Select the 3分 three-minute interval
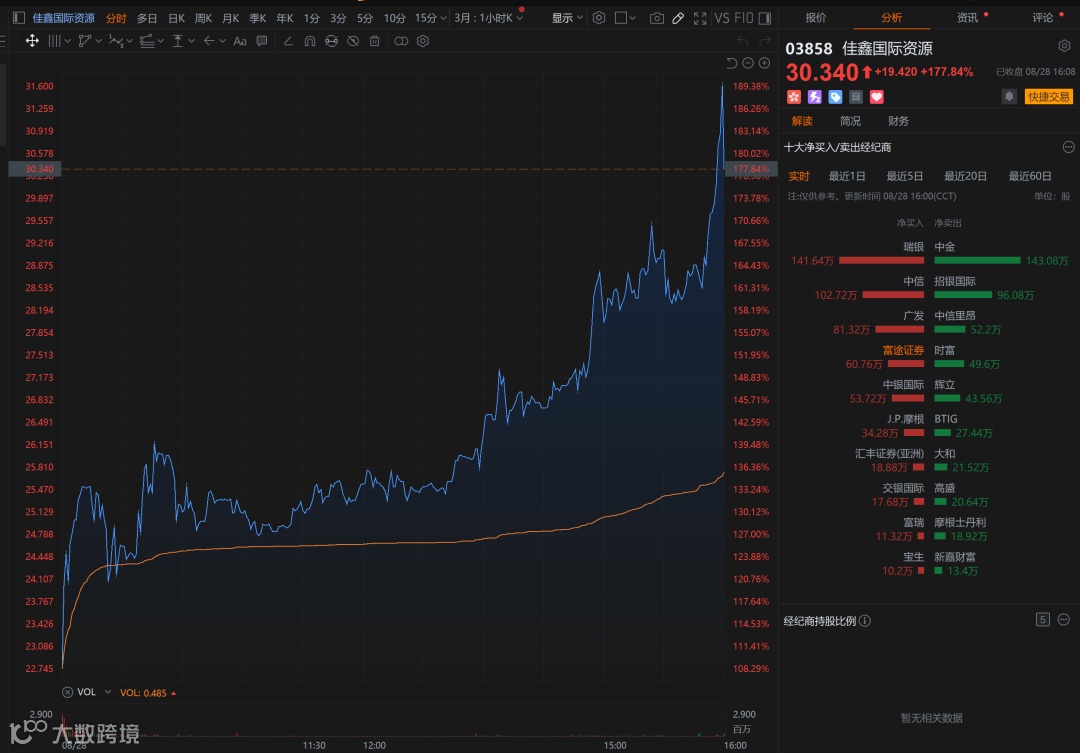The height and width of the screenshot is (753, 1080). click(x=338, y=18)
